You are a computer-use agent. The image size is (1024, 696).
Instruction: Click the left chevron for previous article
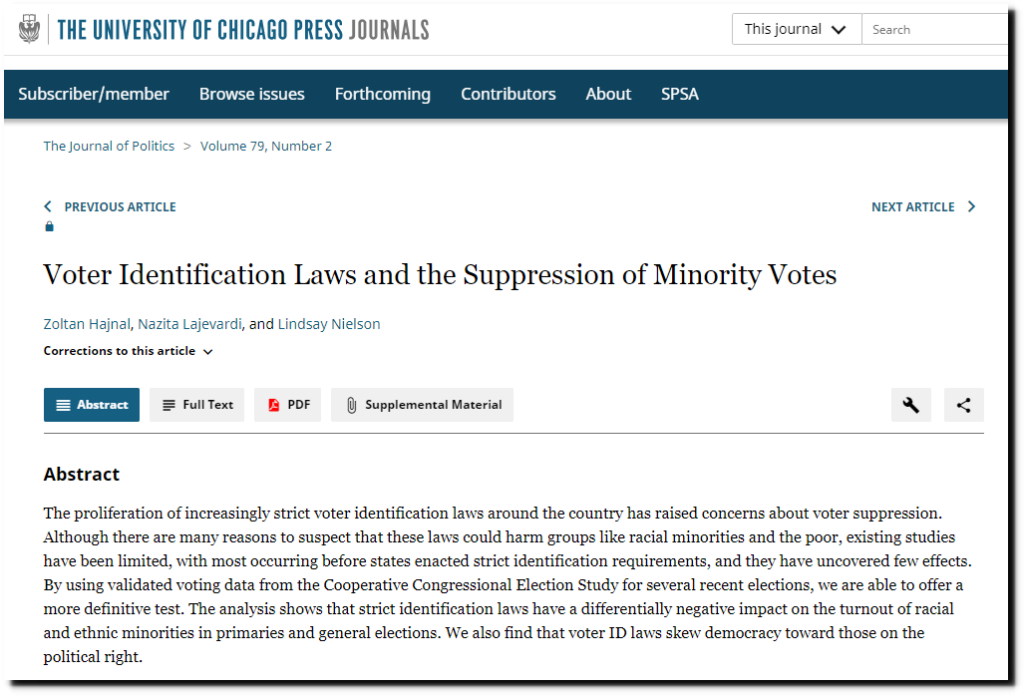point(48,206)
